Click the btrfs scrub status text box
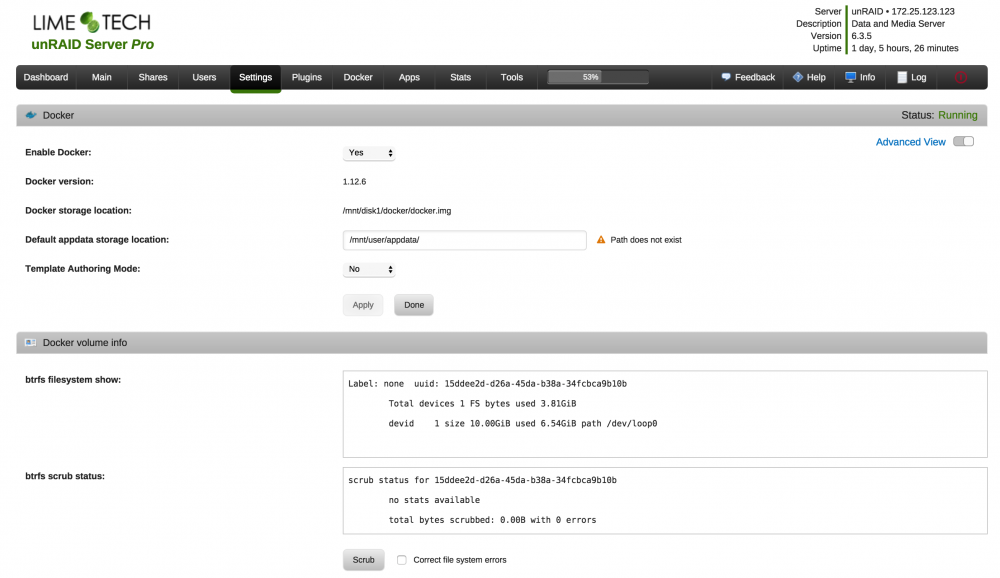This screenshot has height=578, width=1000. click(665, 501)
